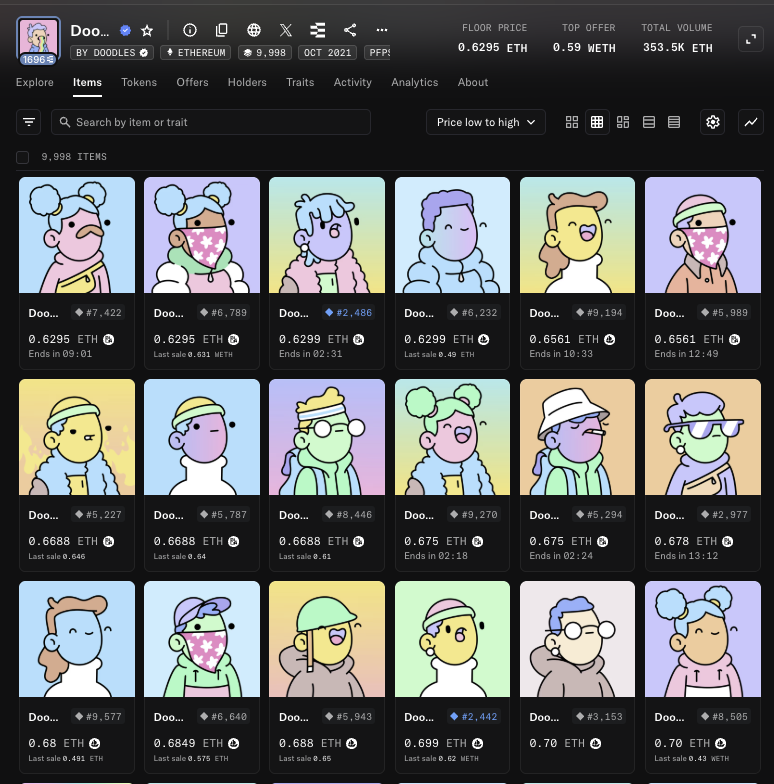Viewport: 774px width, 784px height.
Task: Click the share icon
Action: click(x=350, y=30)
